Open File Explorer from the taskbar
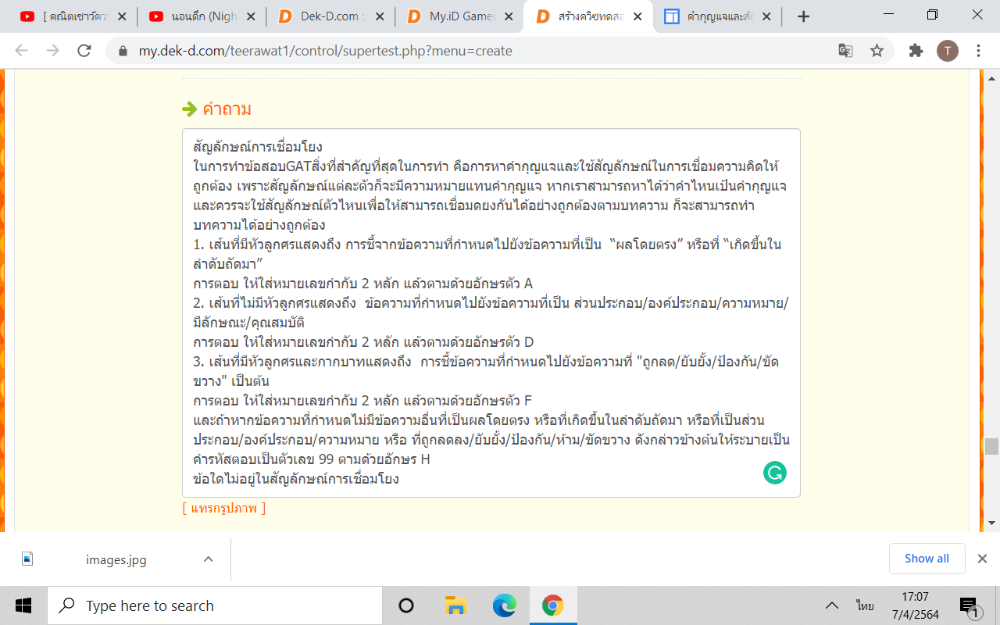Viewport: 1000px width, 625px height. pyautogui.click(x=455, y=605)
